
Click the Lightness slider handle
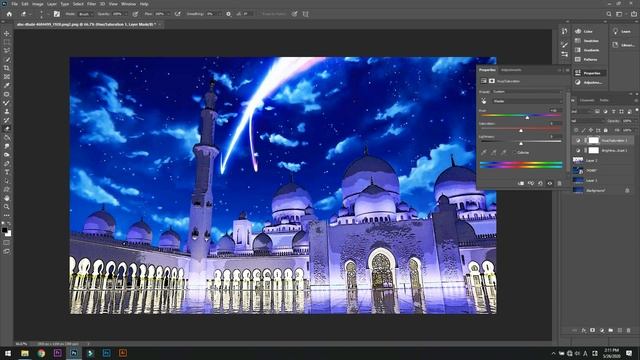pyautogui.click(x=521, y=144)
